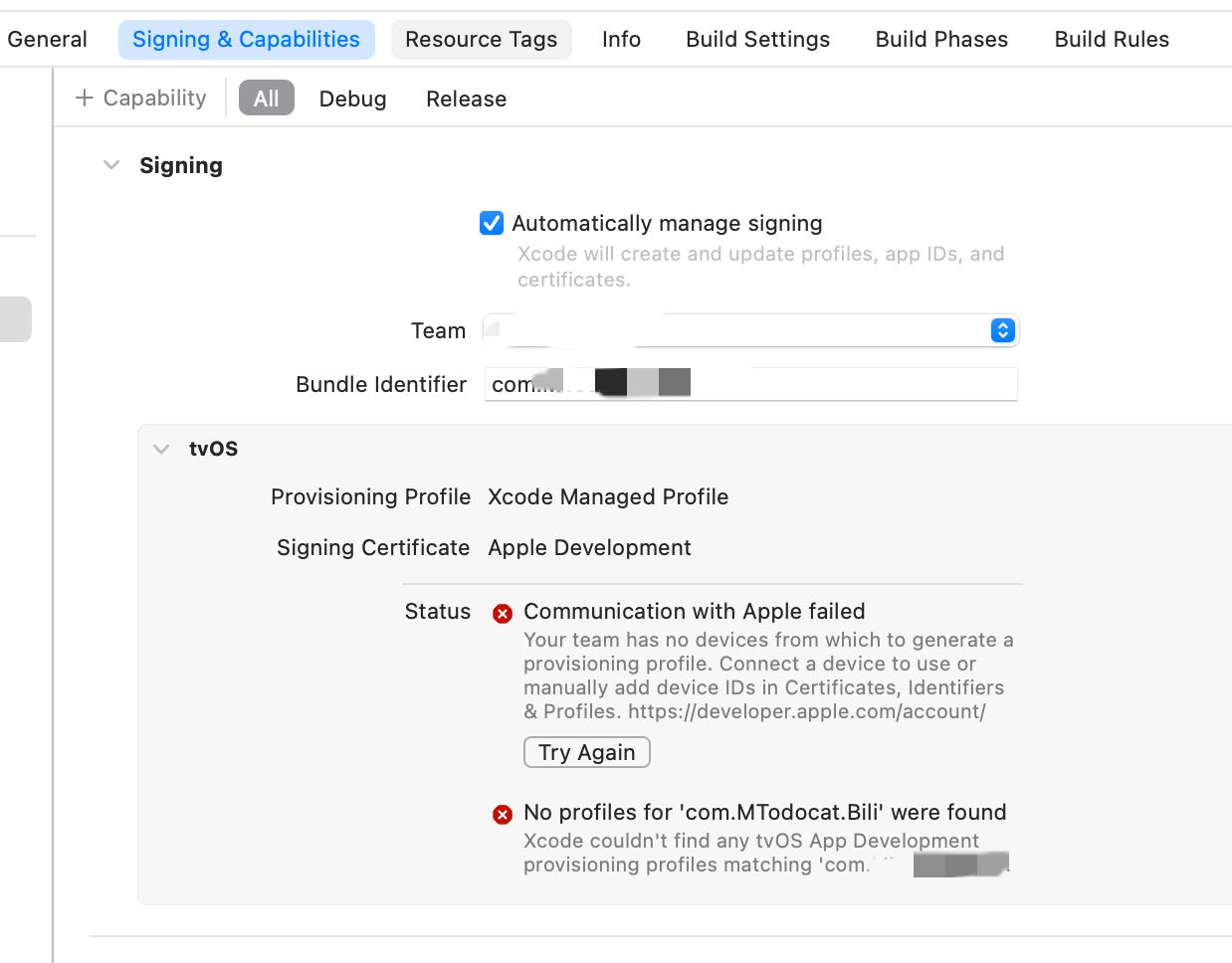Click the red error icon beside Communication failed

(x=503, y=613)
